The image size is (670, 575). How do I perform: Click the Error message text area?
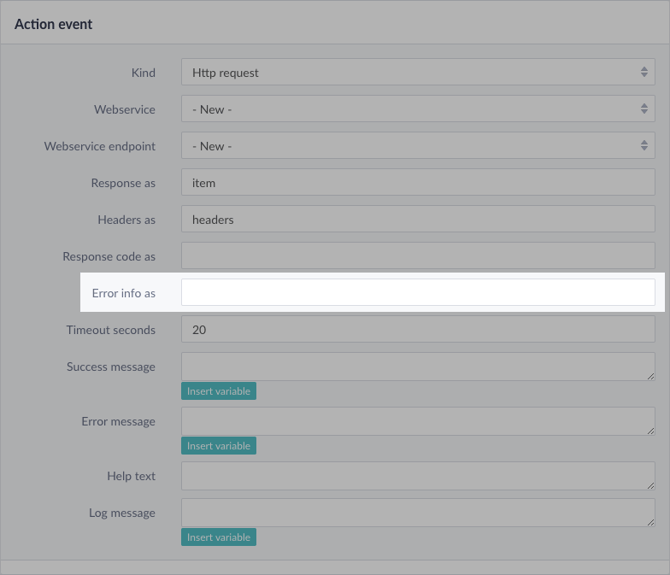418,421
